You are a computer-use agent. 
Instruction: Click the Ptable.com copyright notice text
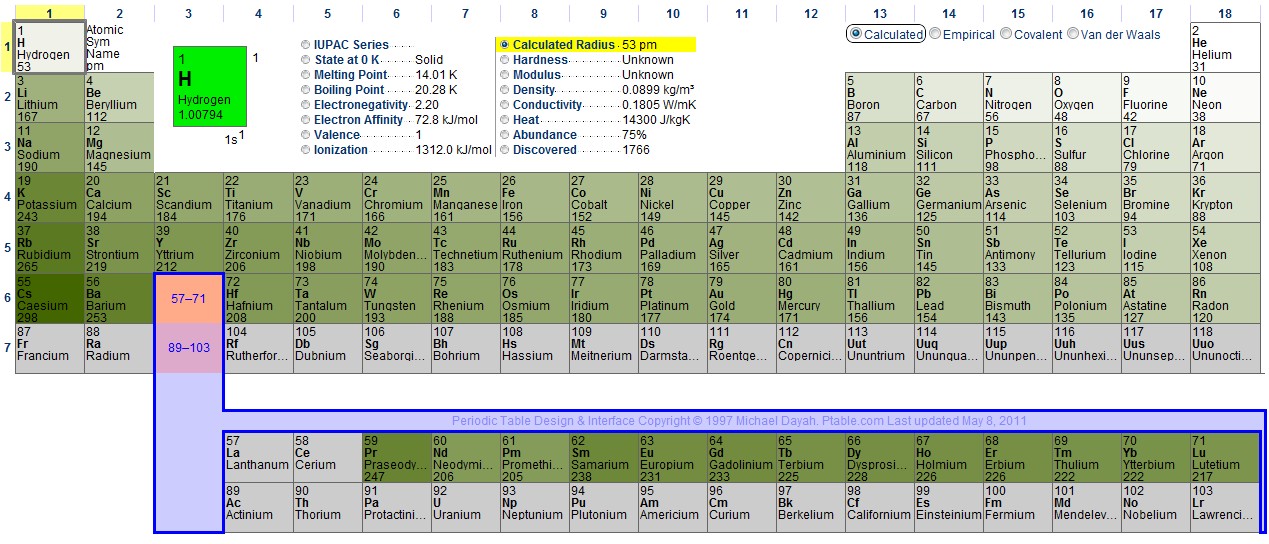[739, 421]
